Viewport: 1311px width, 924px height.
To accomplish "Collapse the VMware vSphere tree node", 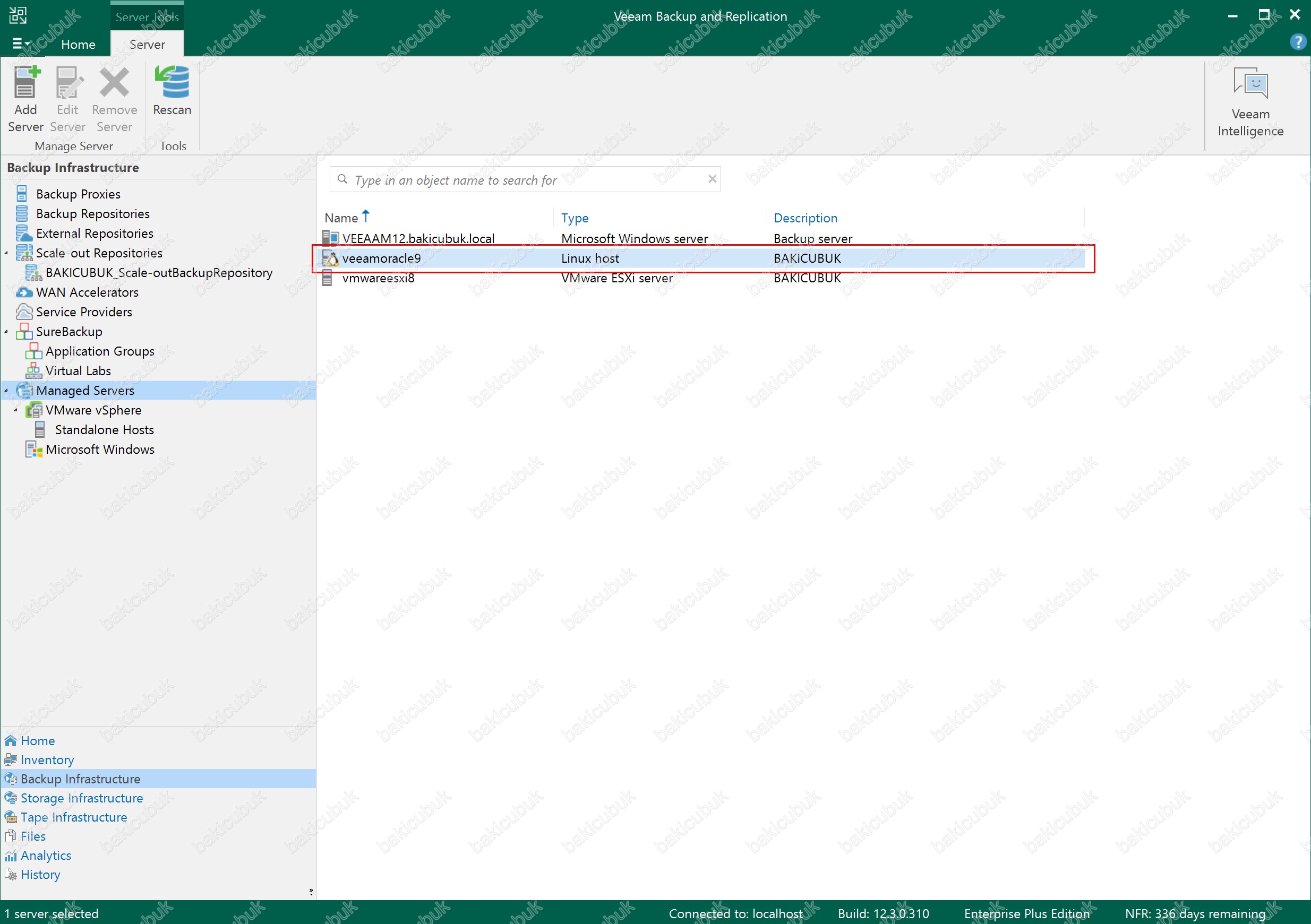I will click(16, 410).
